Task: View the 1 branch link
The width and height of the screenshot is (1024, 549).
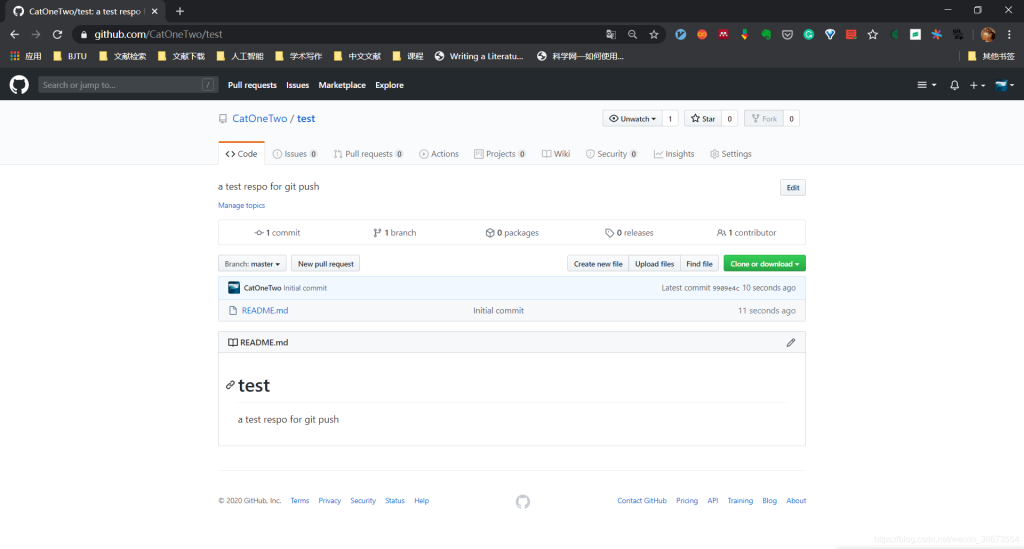Action: point(394,232)
